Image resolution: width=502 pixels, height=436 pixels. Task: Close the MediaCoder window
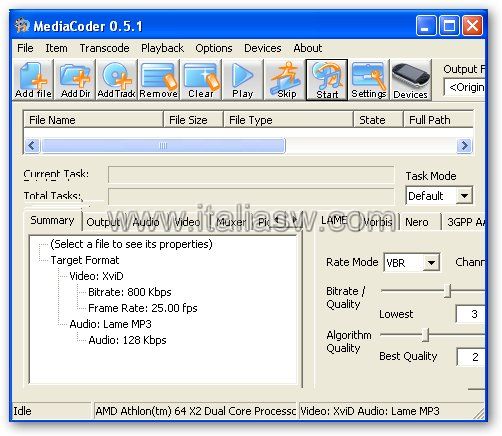pos(472,25)
